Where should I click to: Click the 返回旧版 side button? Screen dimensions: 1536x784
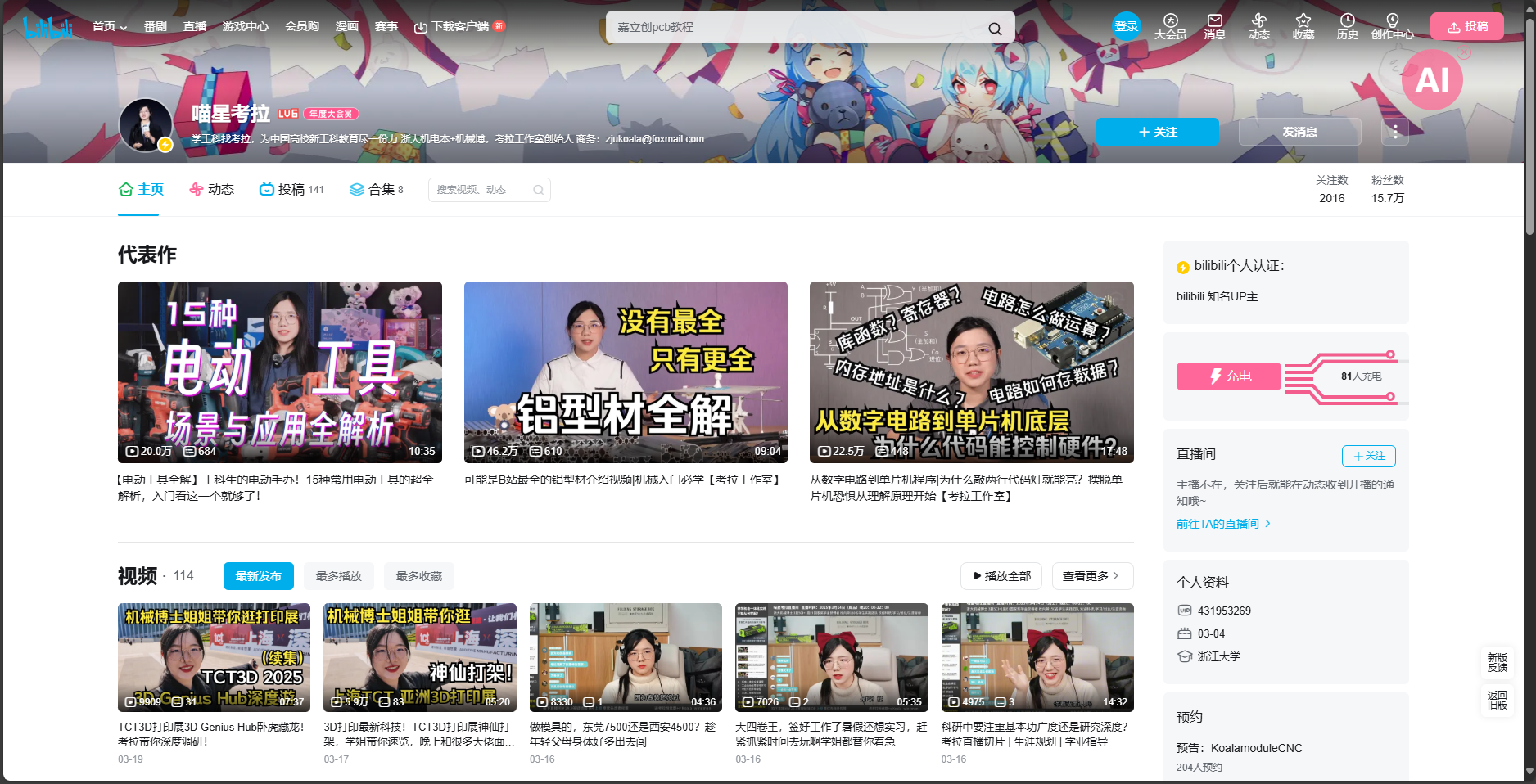click(1498, 700)
